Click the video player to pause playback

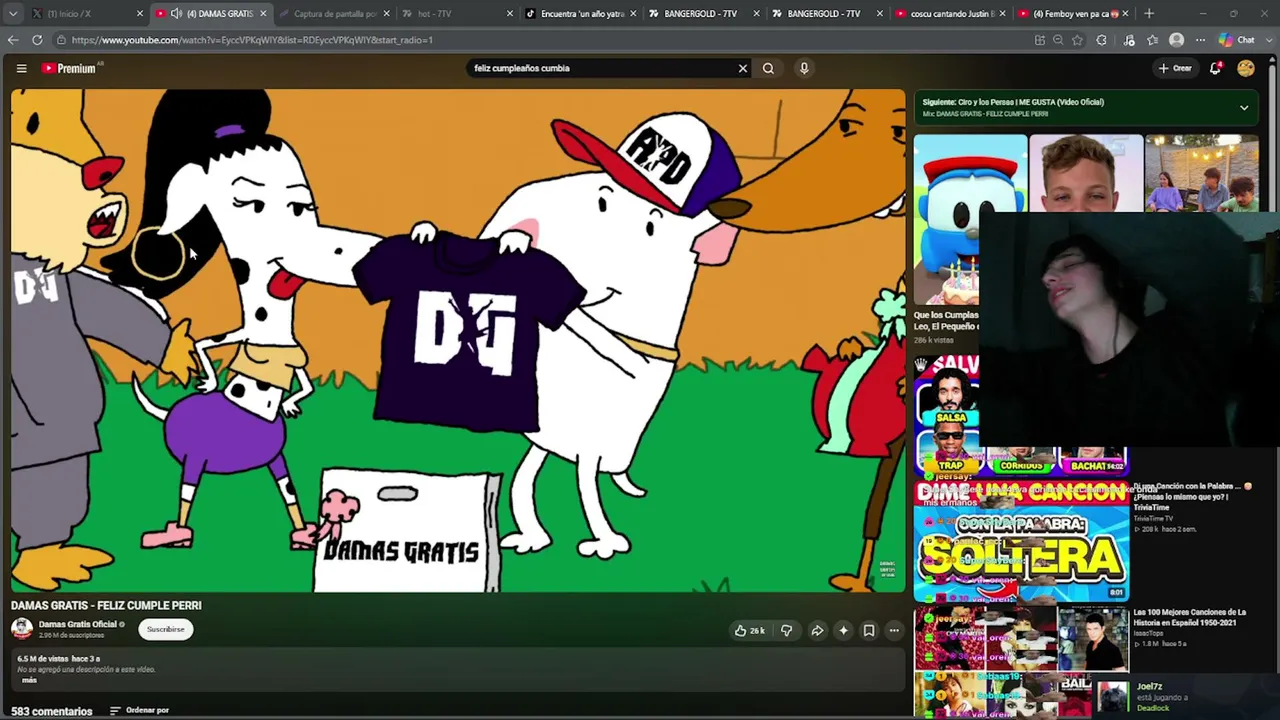(458, 340)
